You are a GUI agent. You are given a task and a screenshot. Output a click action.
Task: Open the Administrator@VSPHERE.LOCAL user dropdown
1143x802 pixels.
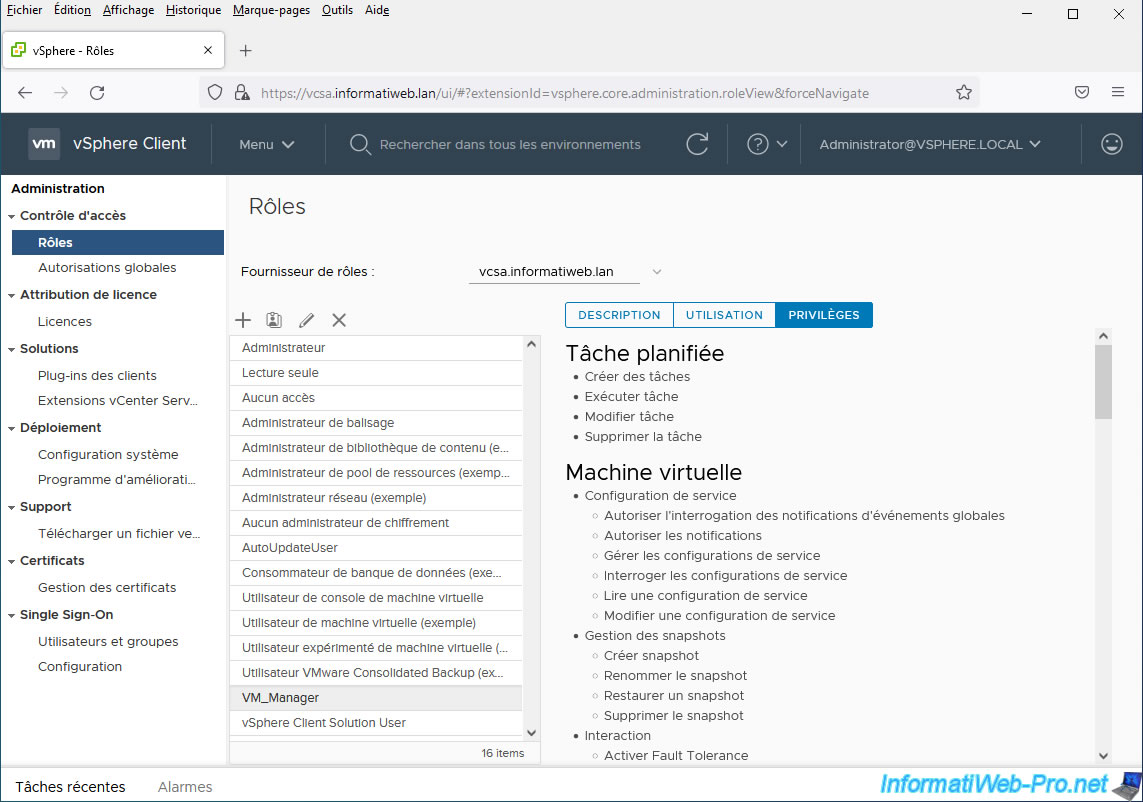(929, 144)
